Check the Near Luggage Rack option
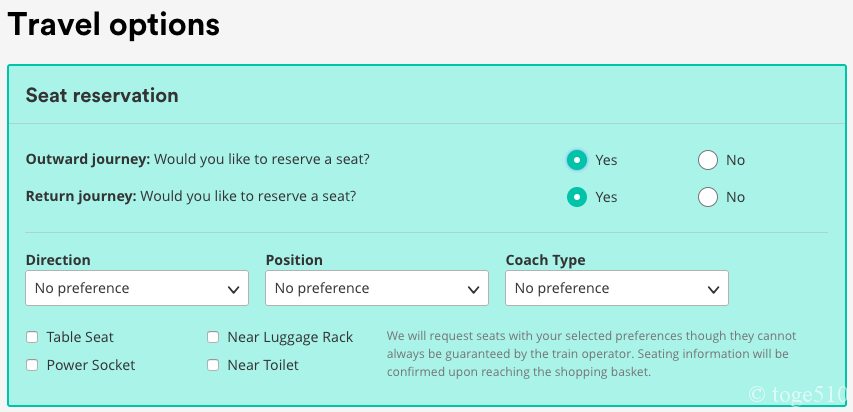This screenshot has width=853, height=412. click(213, 337)
